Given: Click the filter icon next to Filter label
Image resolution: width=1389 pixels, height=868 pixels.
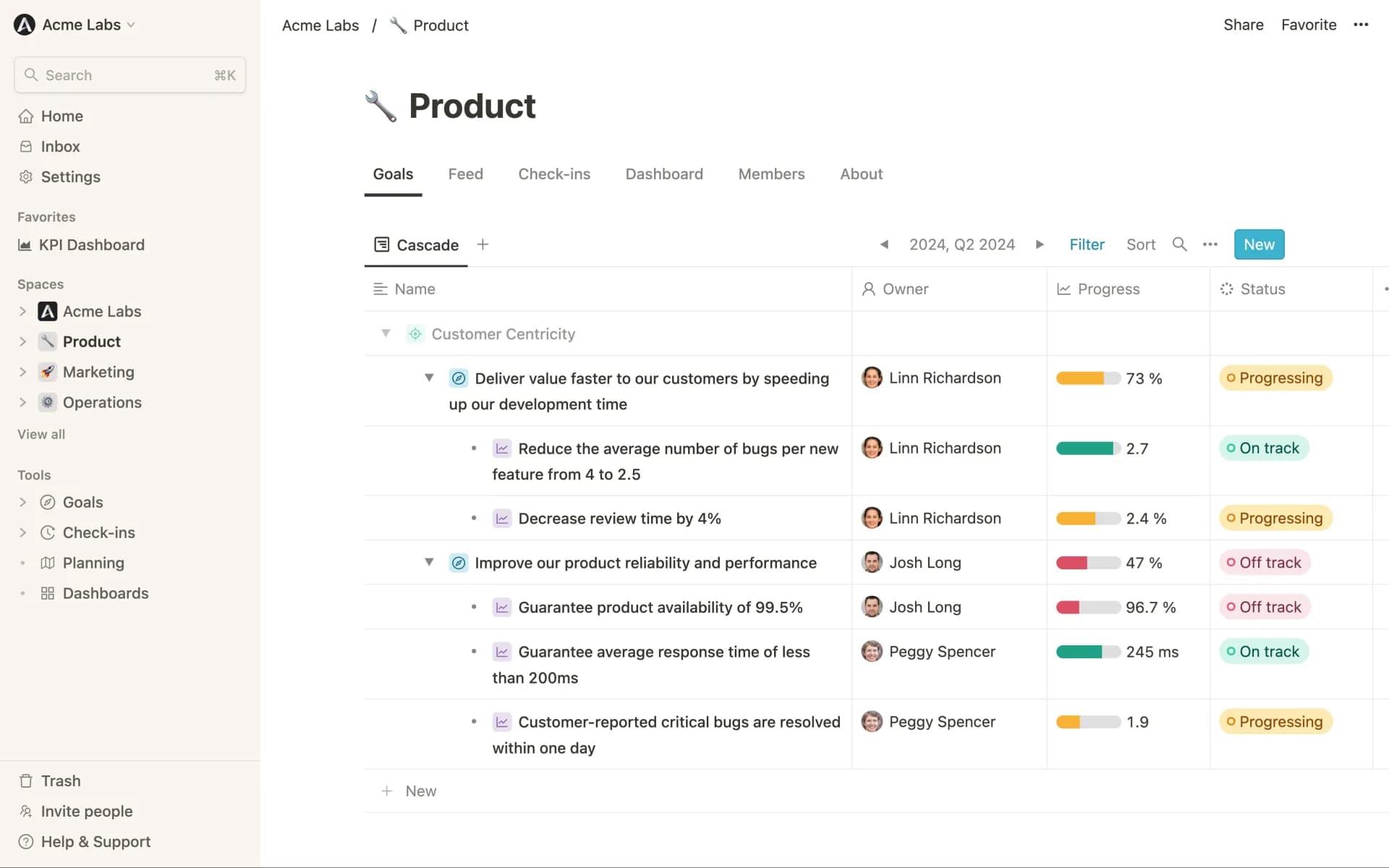Looking at the screenshot, I should 1087,244.
